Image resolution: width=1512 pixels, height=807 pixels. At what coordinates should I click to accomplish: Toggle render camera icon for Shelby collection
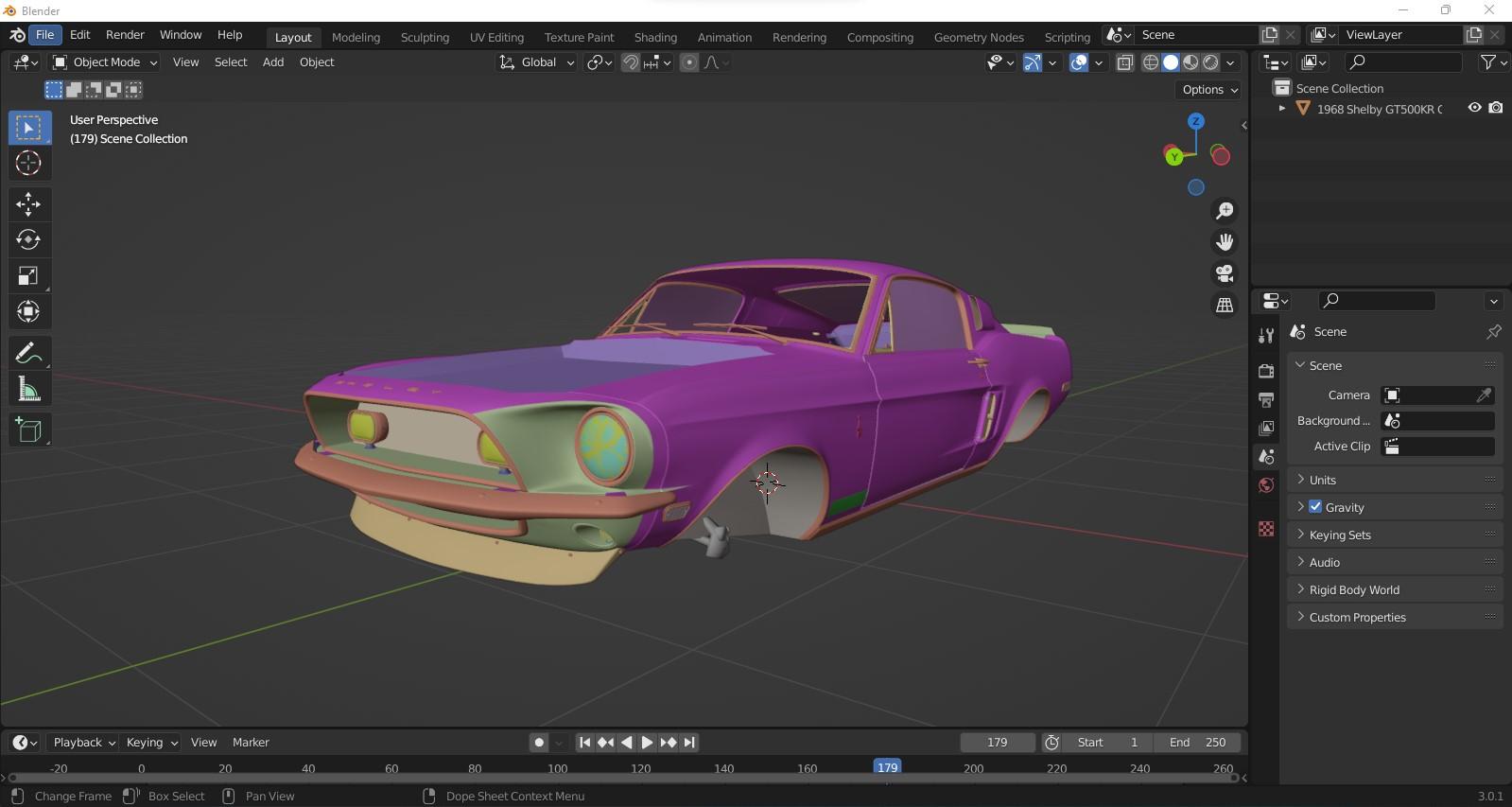click(1496, 108)
